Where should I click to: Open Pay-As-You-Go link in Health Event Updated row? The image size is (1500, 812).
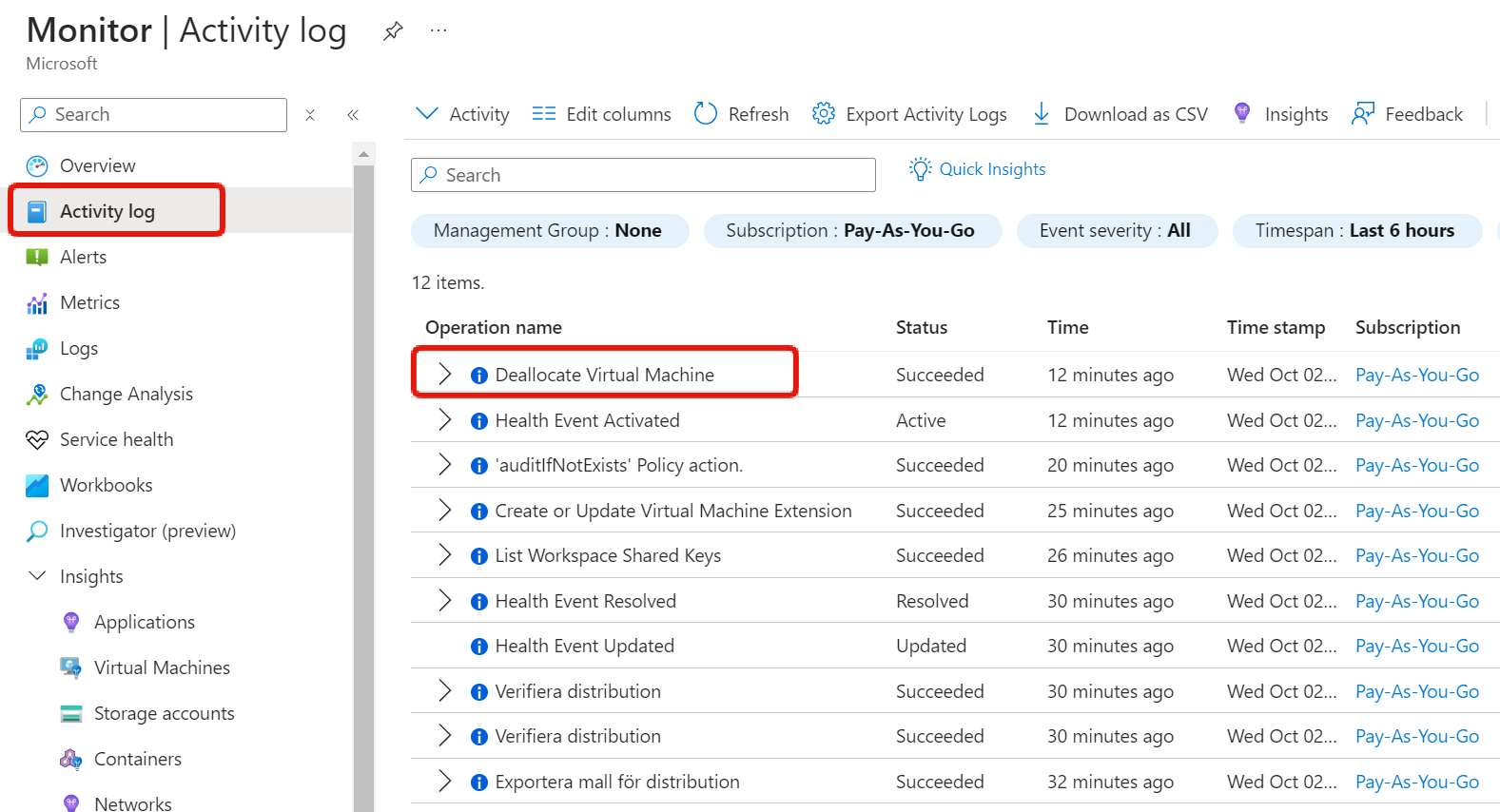coord(1417,646)
